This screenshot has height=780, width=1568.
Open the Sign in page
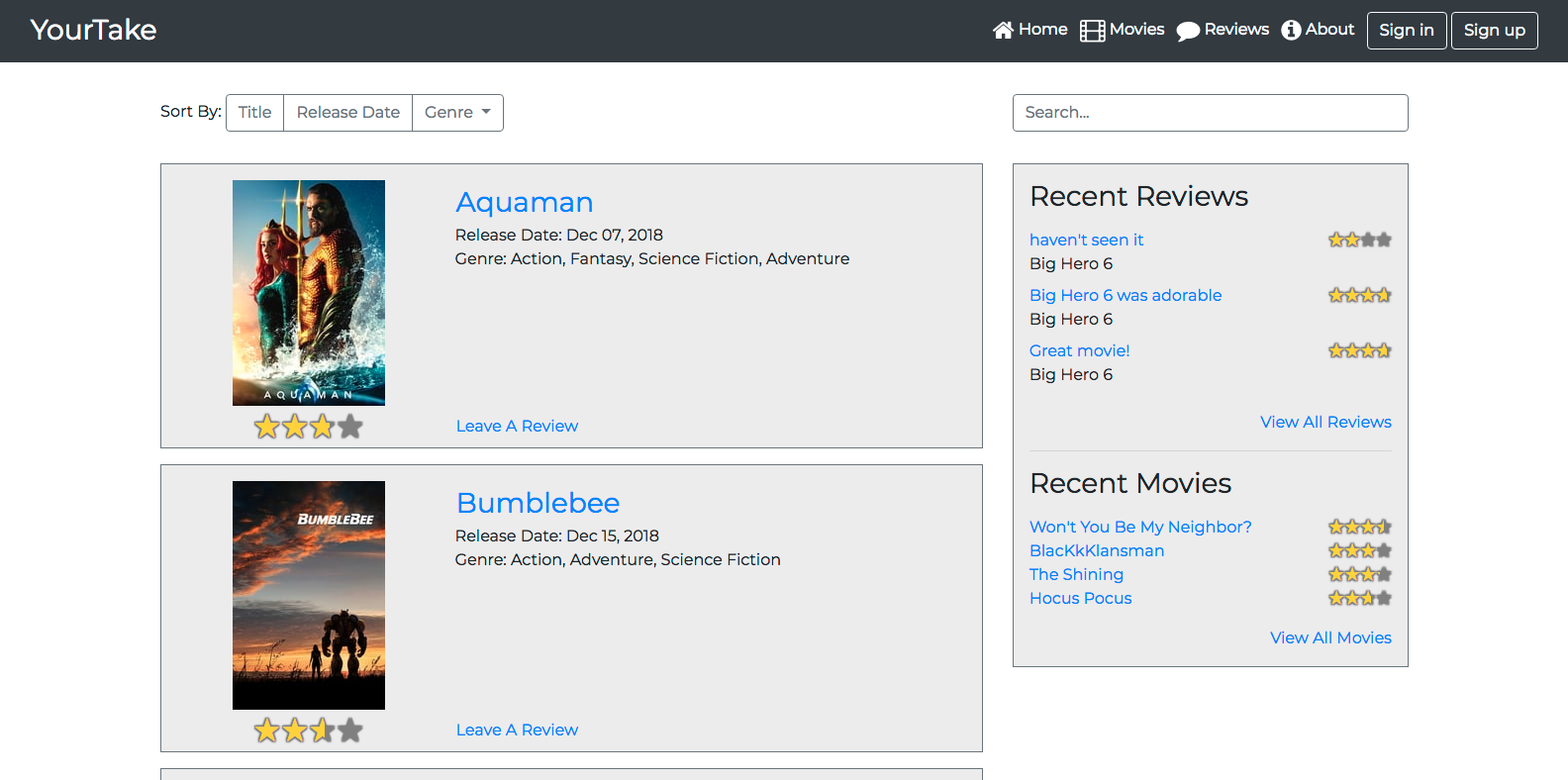pos(1407,31)
